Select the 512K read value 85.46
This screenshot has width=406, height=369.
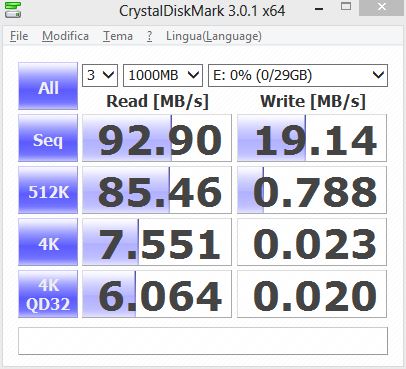tap(157, 190)
